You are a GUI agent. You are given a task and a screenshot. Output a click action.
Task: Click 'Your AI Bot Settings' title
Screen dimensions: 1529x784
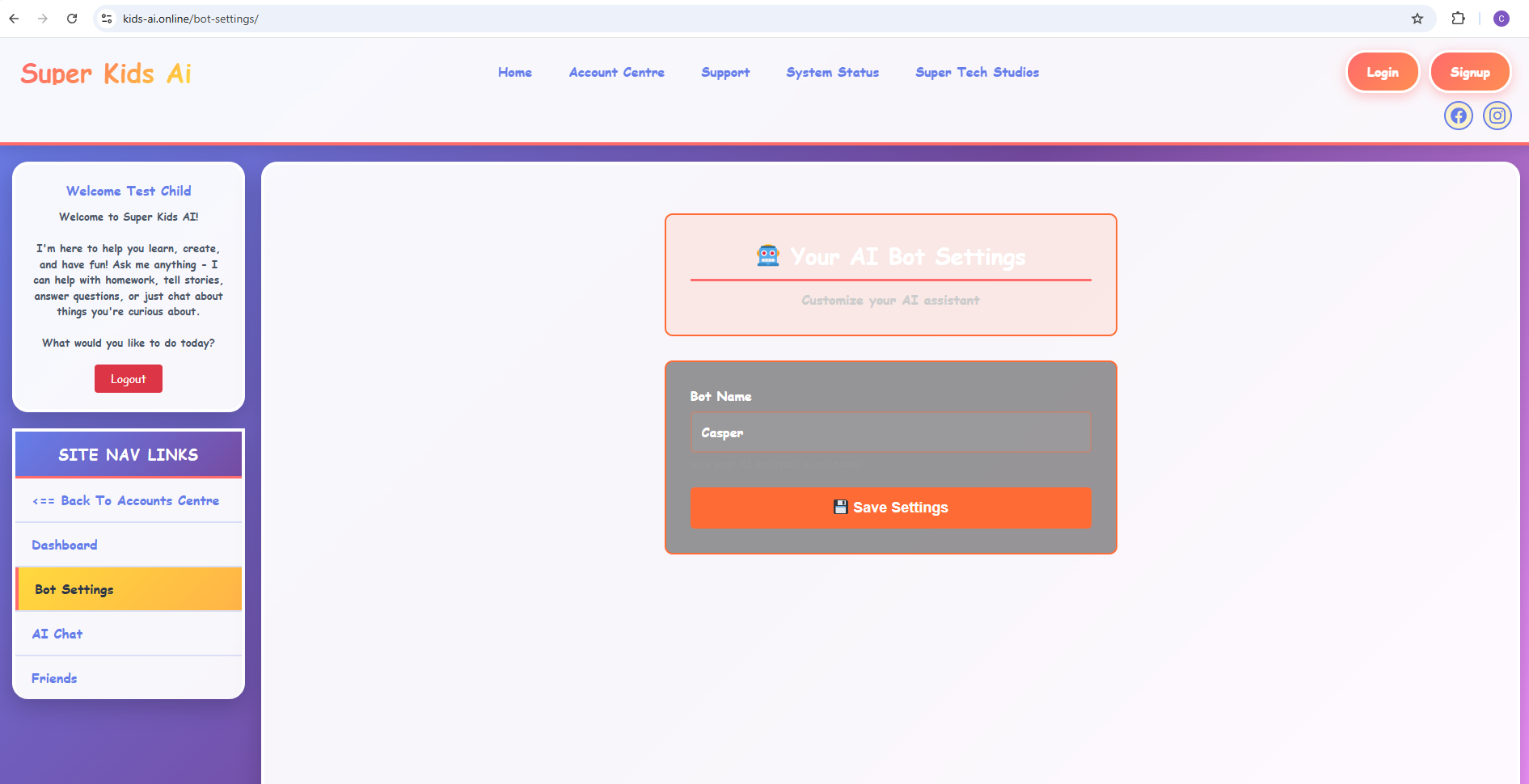click(x=908, y=257)
